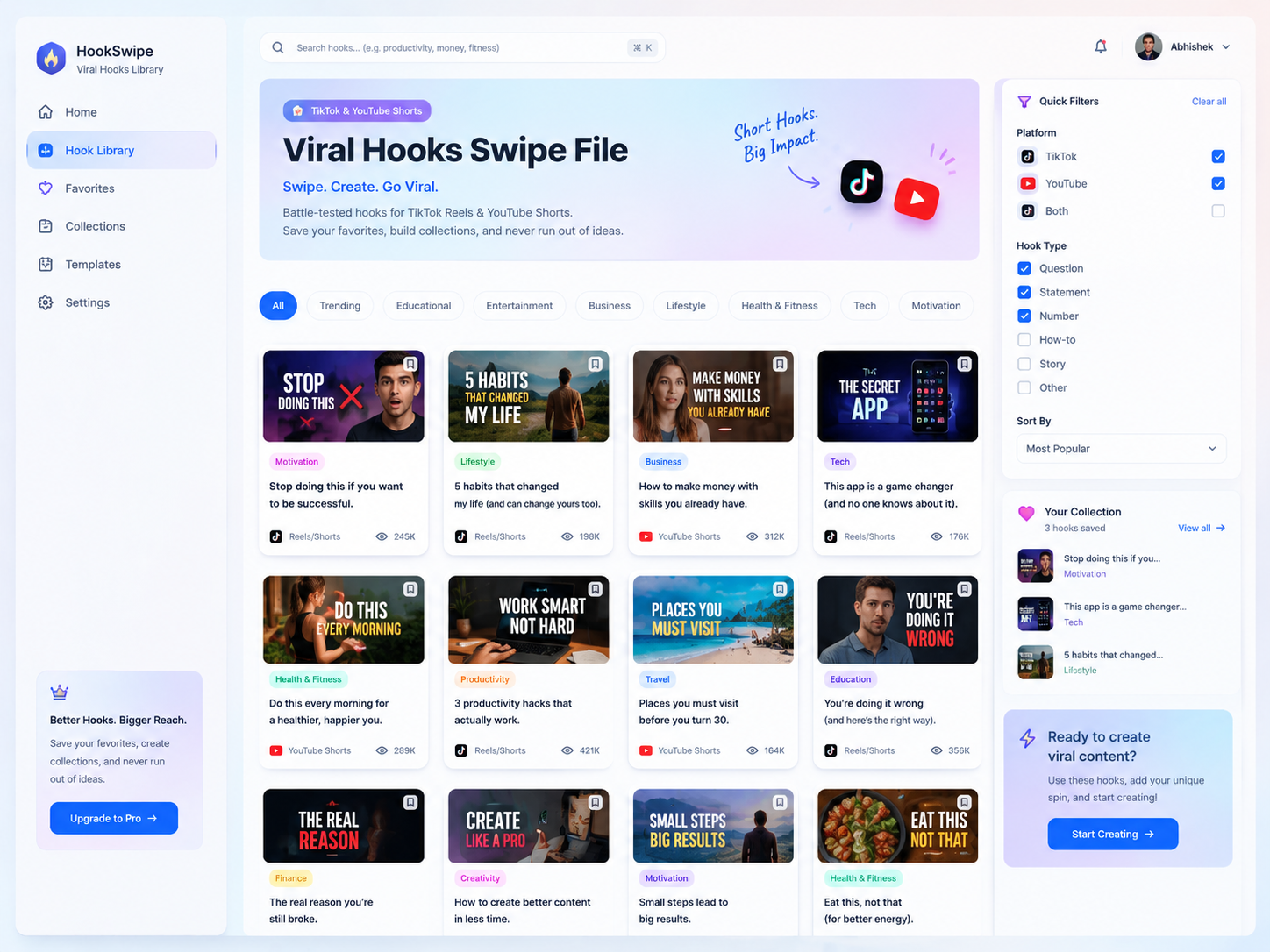Screen dimensions: 1270x952
Task: Open the 'Small Steps Big Results' thumbnail
Action: click(713, 826)
